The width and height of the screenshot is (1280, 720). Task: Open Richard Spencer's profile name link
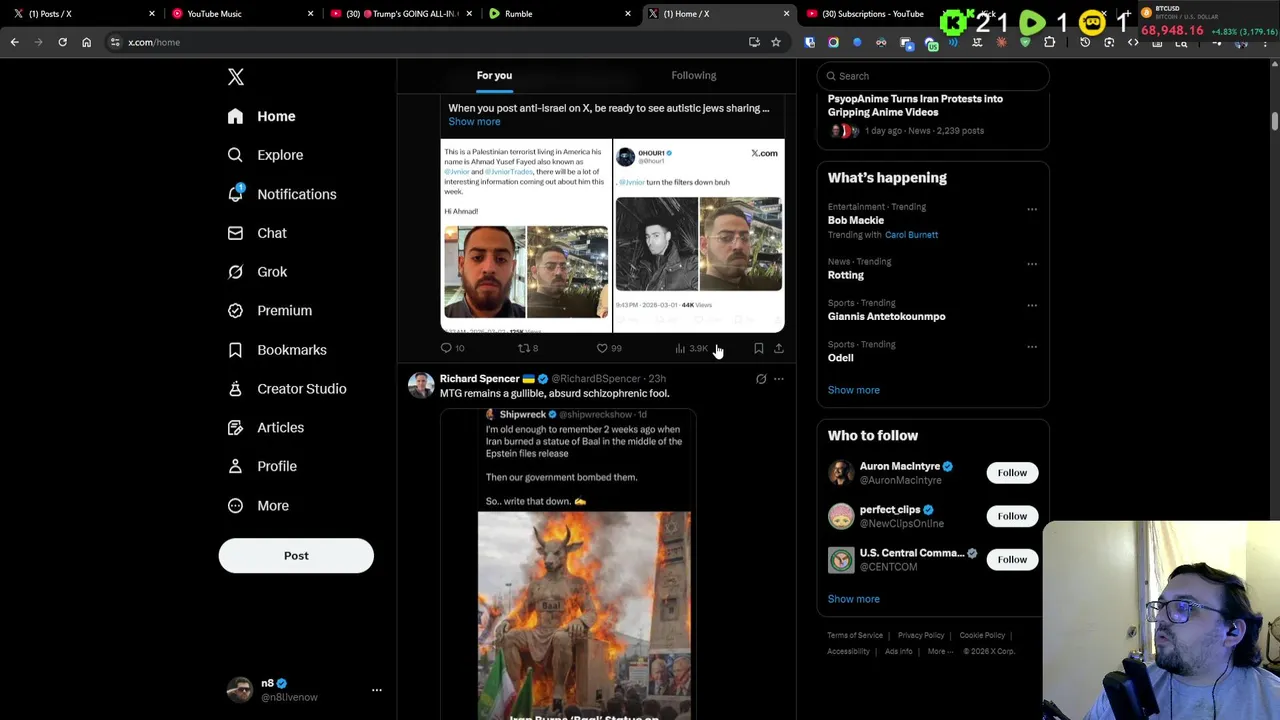click(x=479, y=379)
